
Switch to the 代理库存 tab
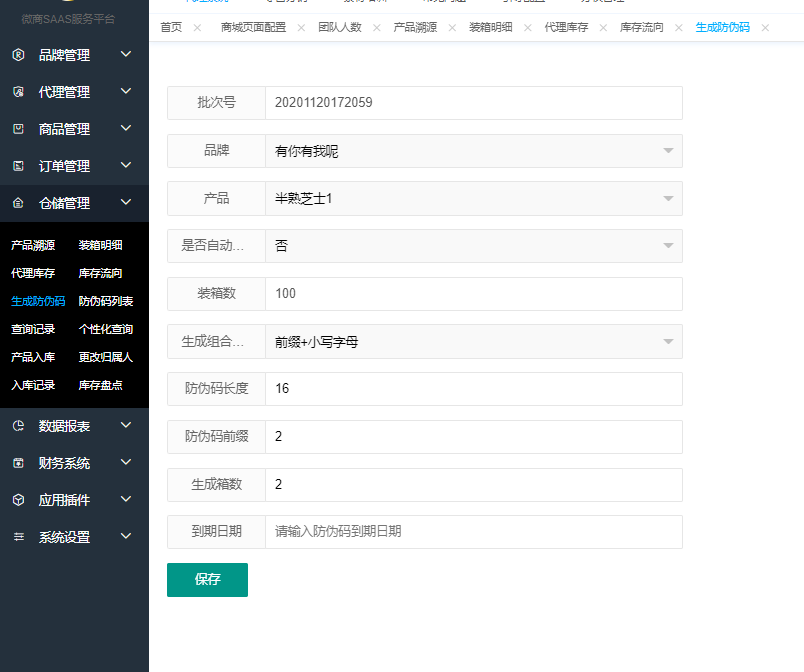(x=567, y=27)
